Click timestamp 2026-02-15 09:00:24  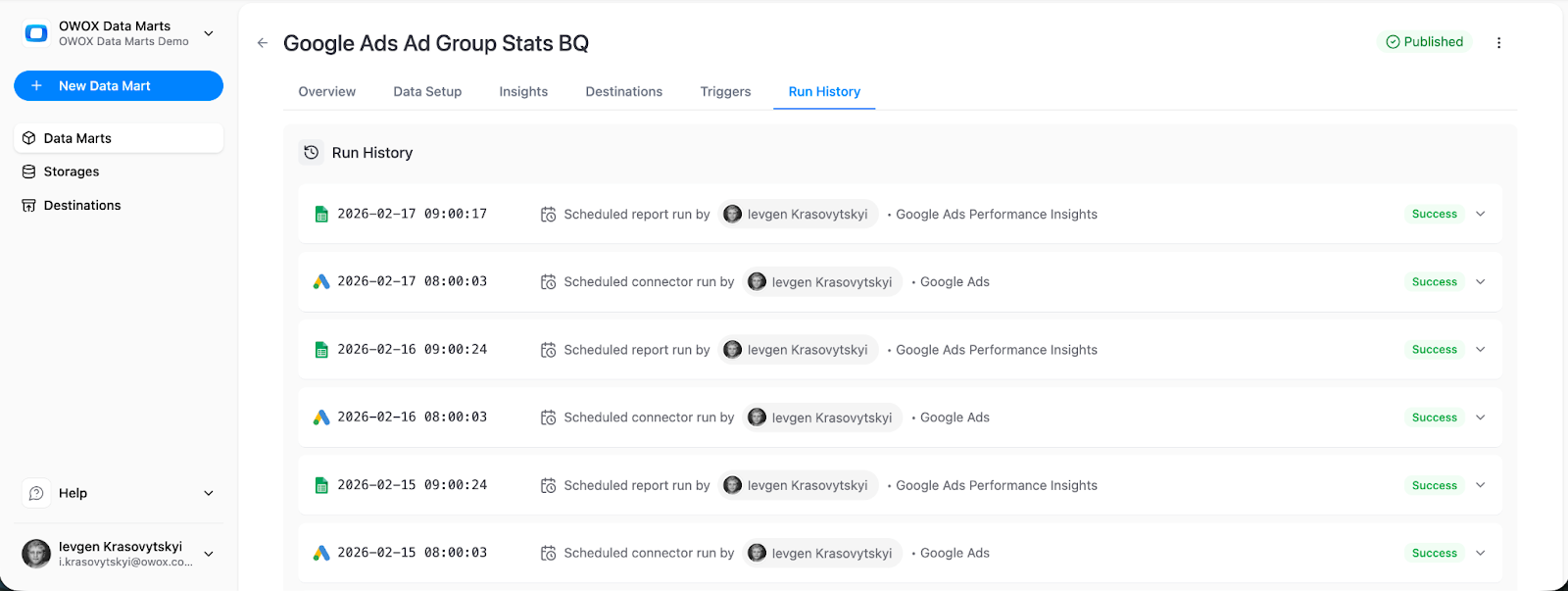click(x=412, y=485)
